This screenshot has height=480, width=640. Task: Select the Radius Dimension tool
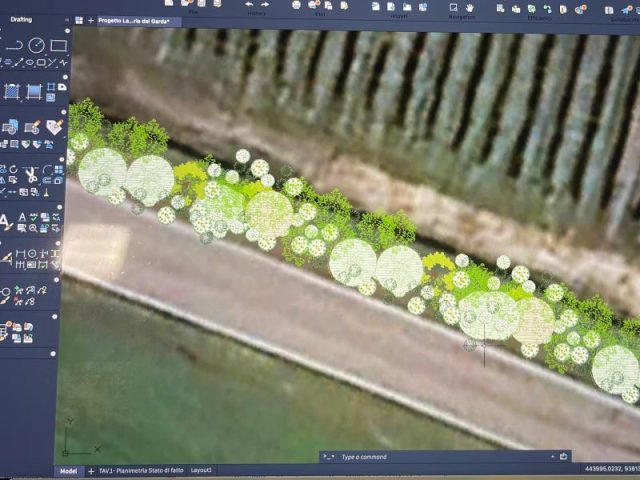pyautogui.click(x=32, y=254)
